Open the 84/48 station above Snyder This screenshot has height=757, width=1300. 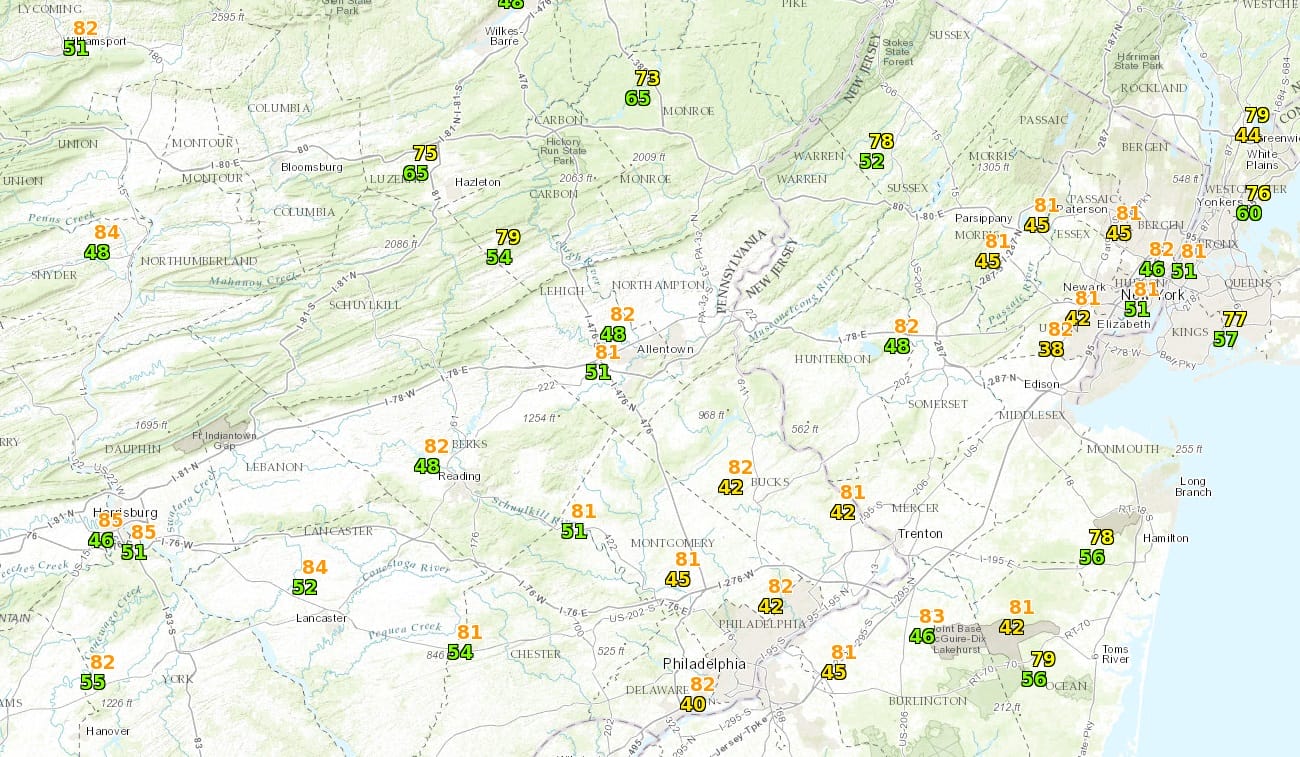pos(102,242)
